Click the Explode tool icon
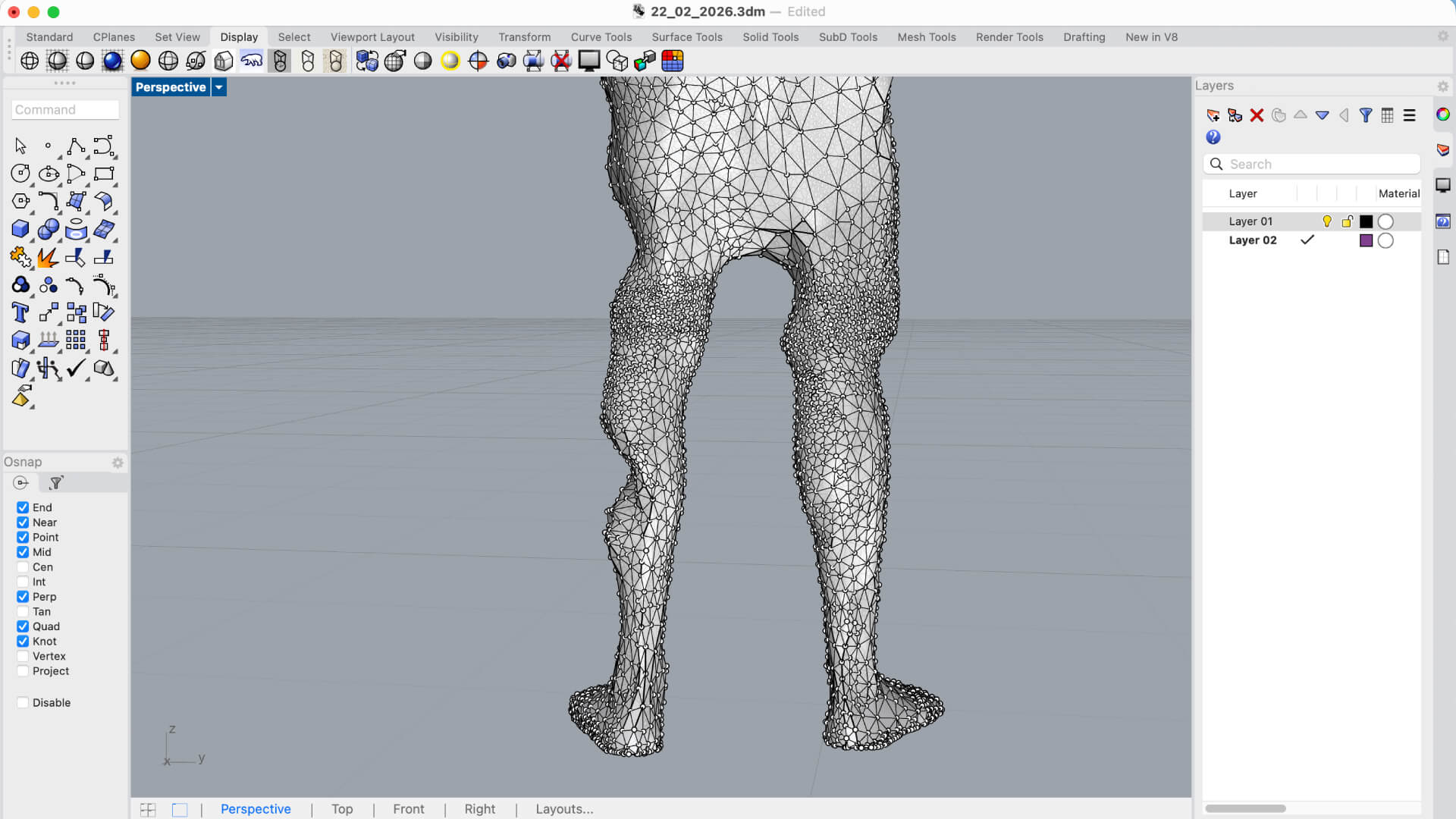The image size is (1456, 819). (48, 257)
